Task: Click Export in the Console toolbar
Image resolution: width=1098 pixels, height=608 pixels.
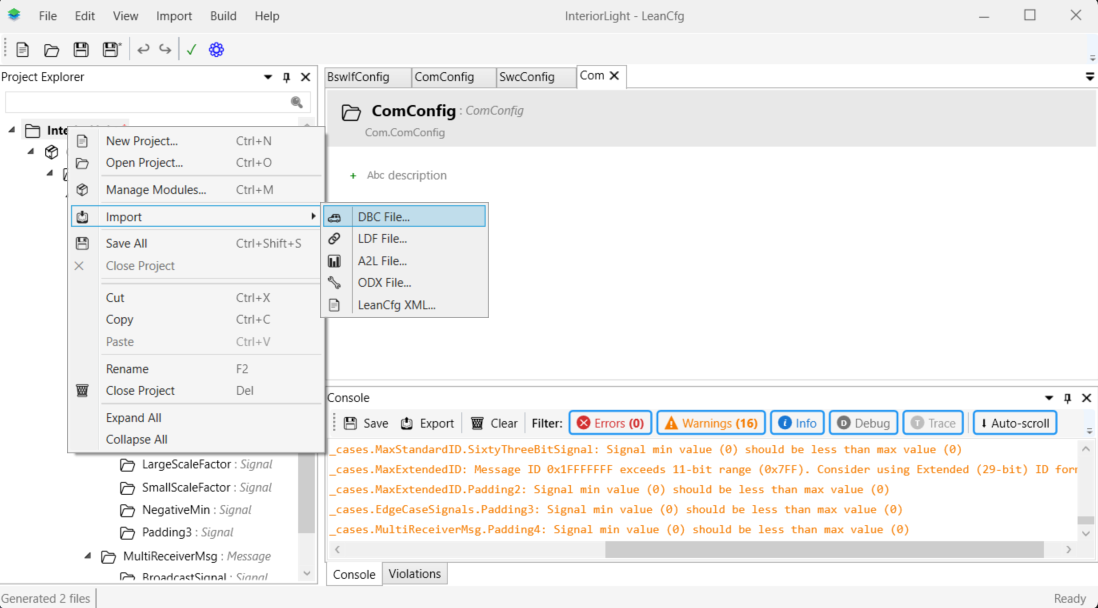Action: [427, 423]
